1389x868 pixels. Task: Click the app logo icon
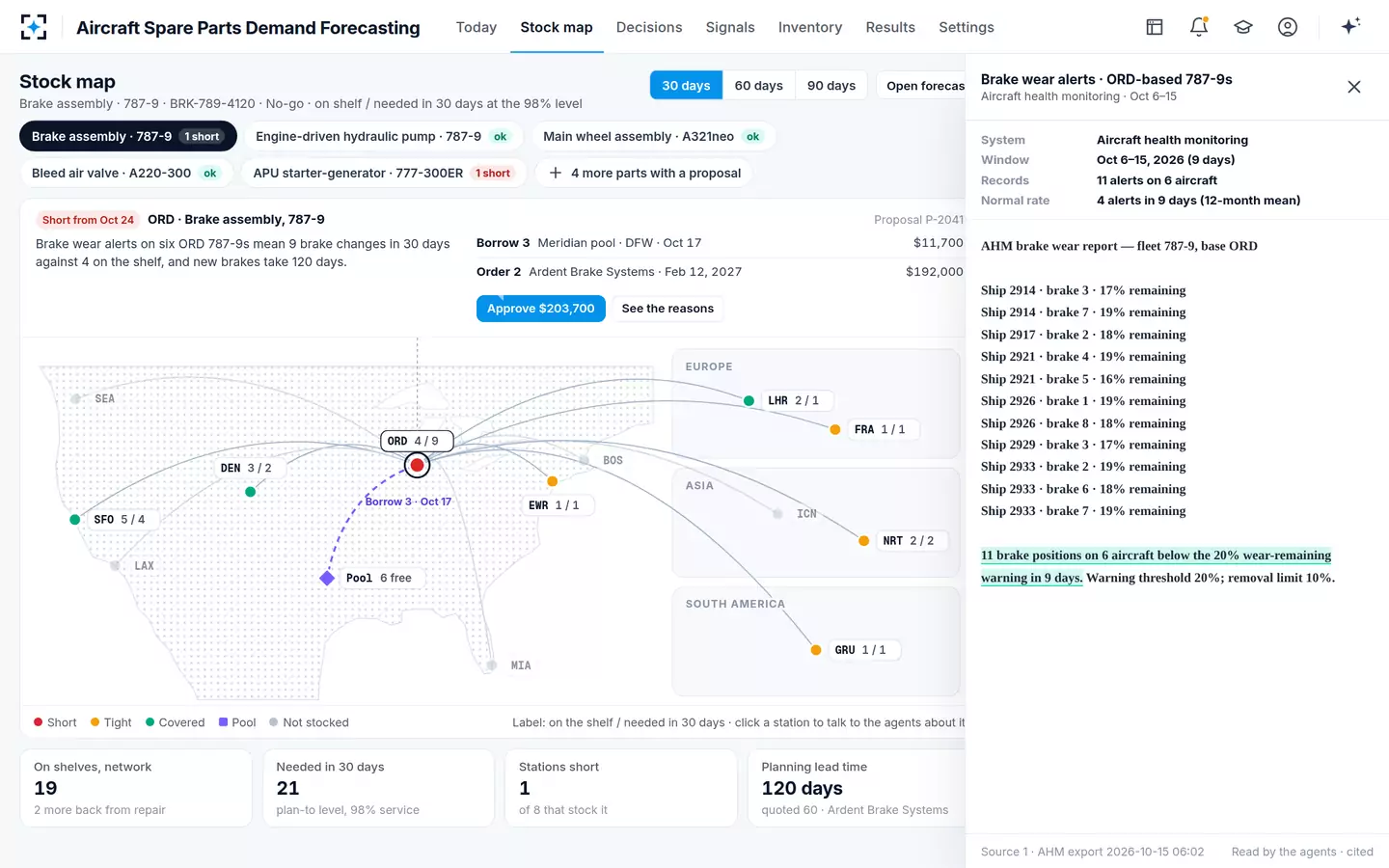tap(34, 27)
